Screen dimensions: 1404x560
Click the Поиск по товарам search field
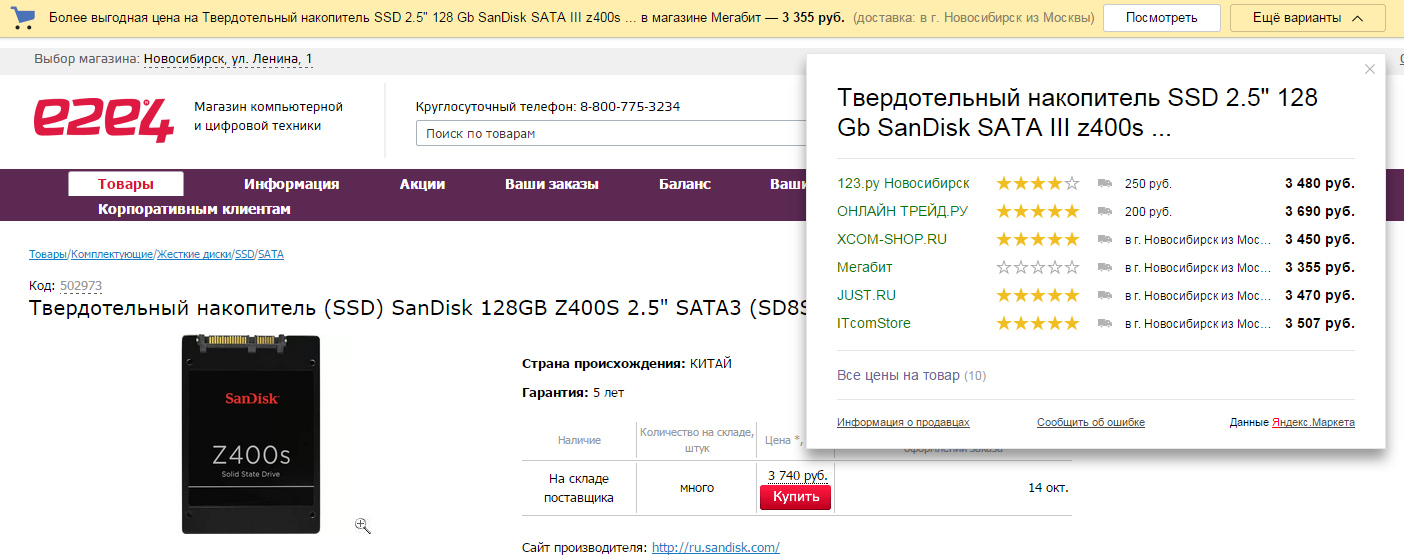(x=612, y=133)
